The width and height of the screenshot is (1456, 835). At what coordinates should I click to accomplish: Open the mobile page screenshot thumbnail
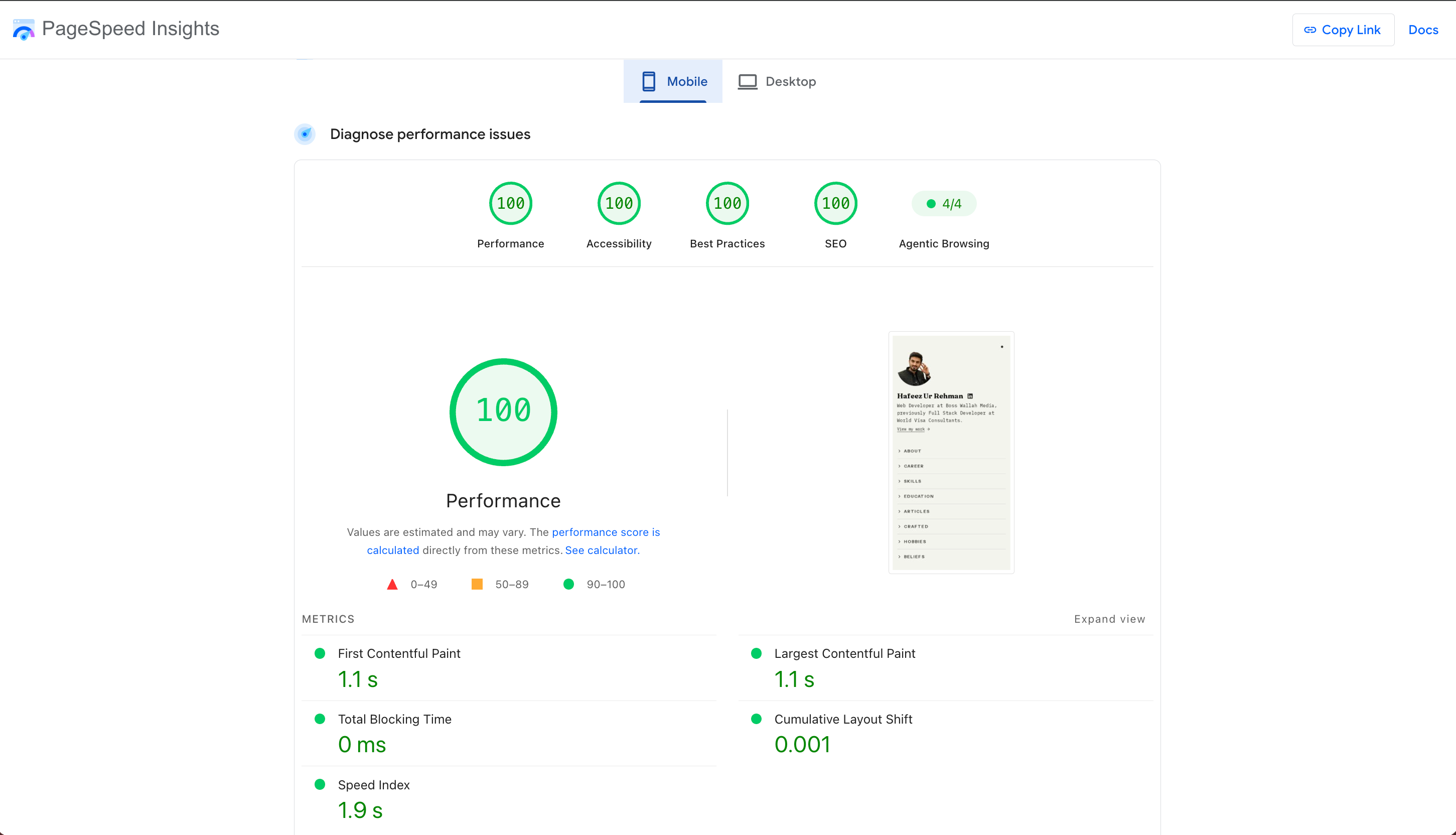(951, 453)
